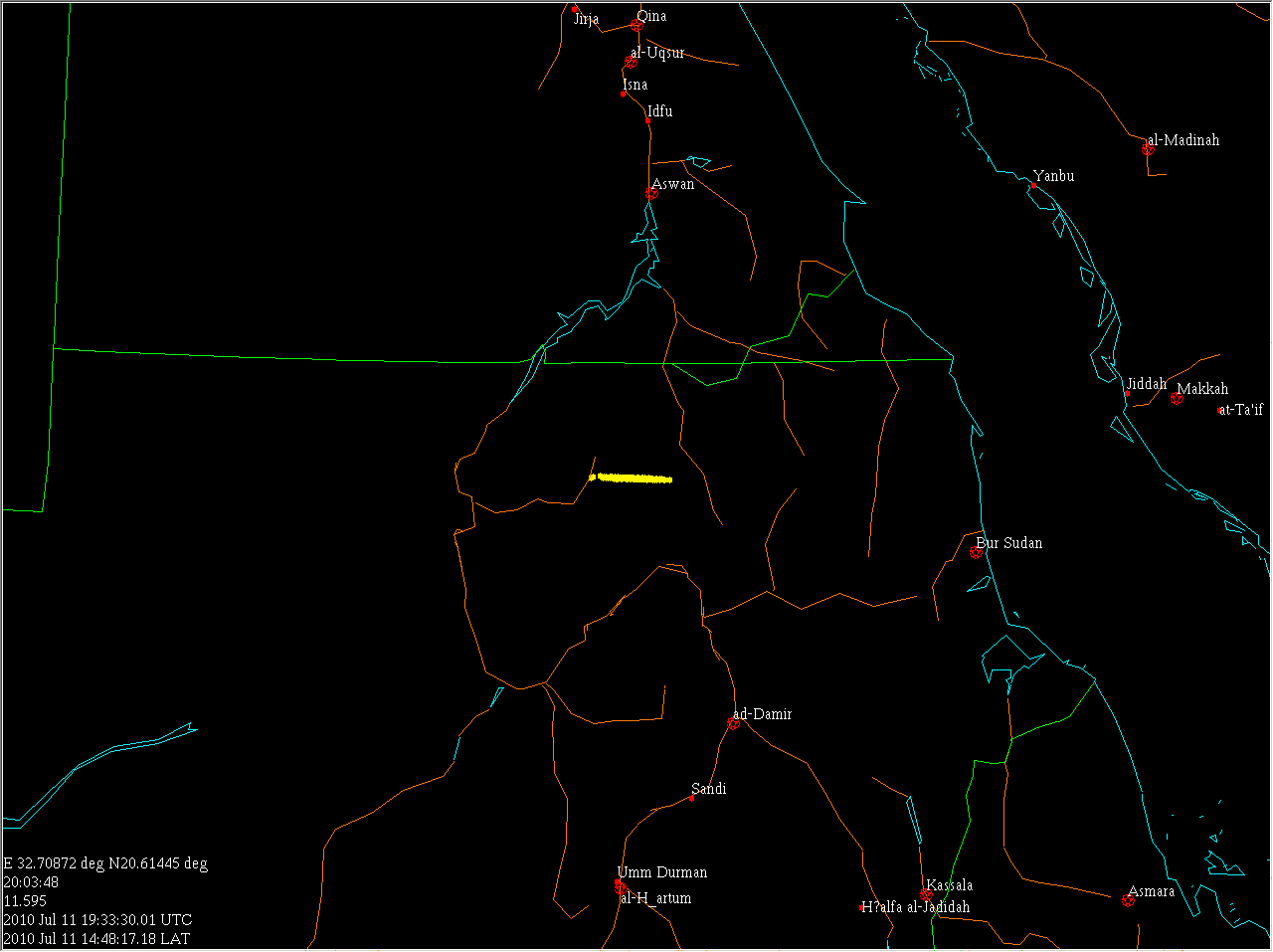Click the al-Uqsur city marker
Screen dimensions: 1273x952
pyautogui.click(x=630, y=63)
